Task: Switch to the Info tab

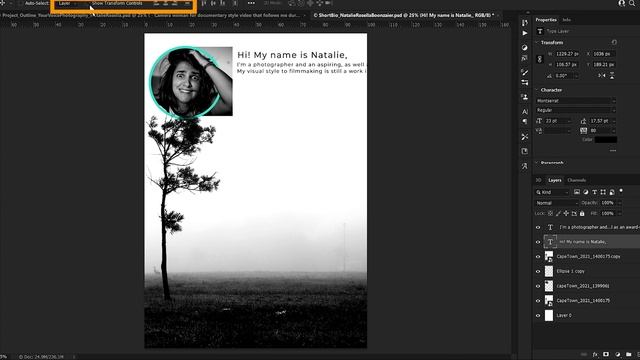Action: [x=567, y=20]
